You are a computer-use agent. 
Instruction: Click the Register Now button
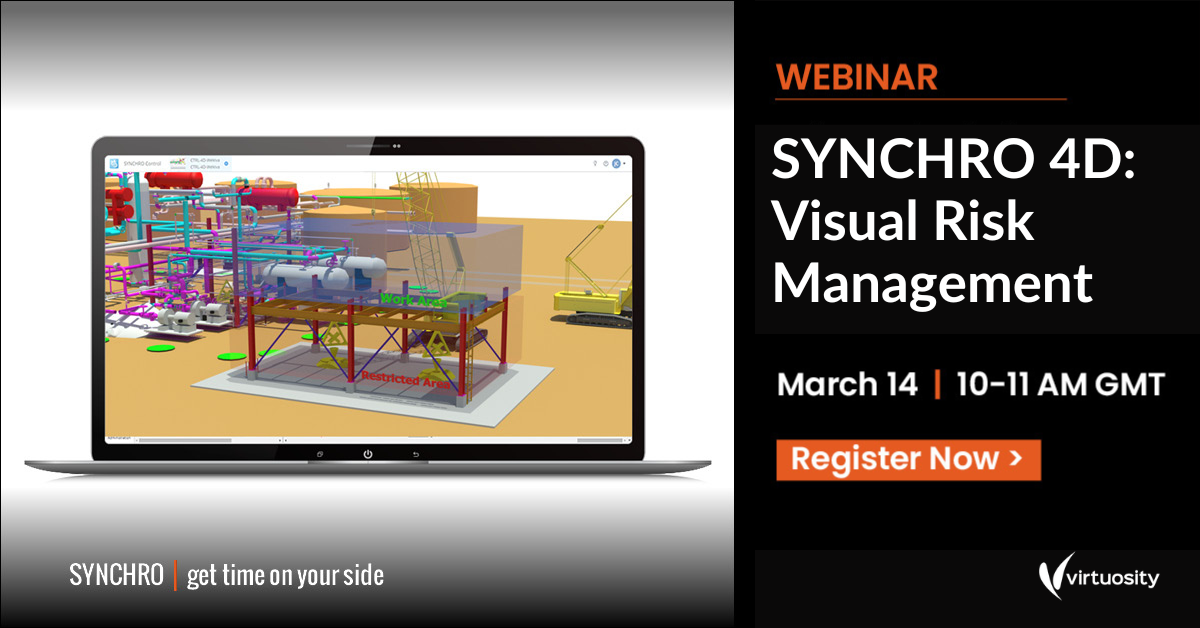pyautogui.click(x=908, y=460)
